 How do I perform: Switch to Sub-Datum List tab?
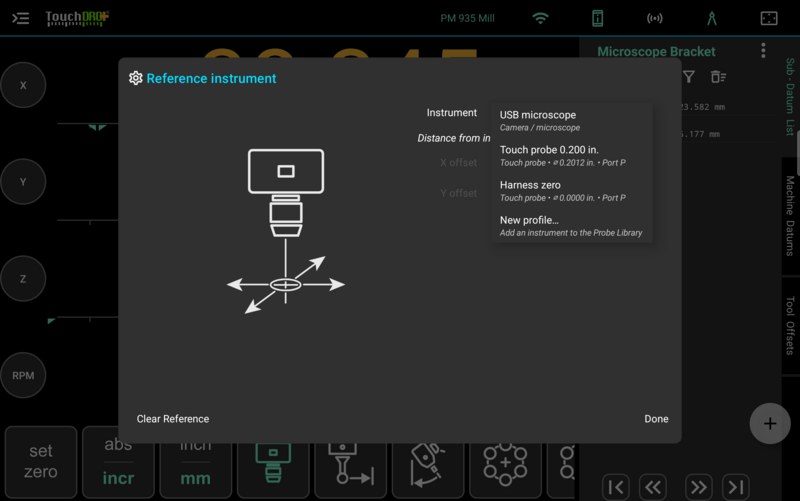(x=790, y=97)
